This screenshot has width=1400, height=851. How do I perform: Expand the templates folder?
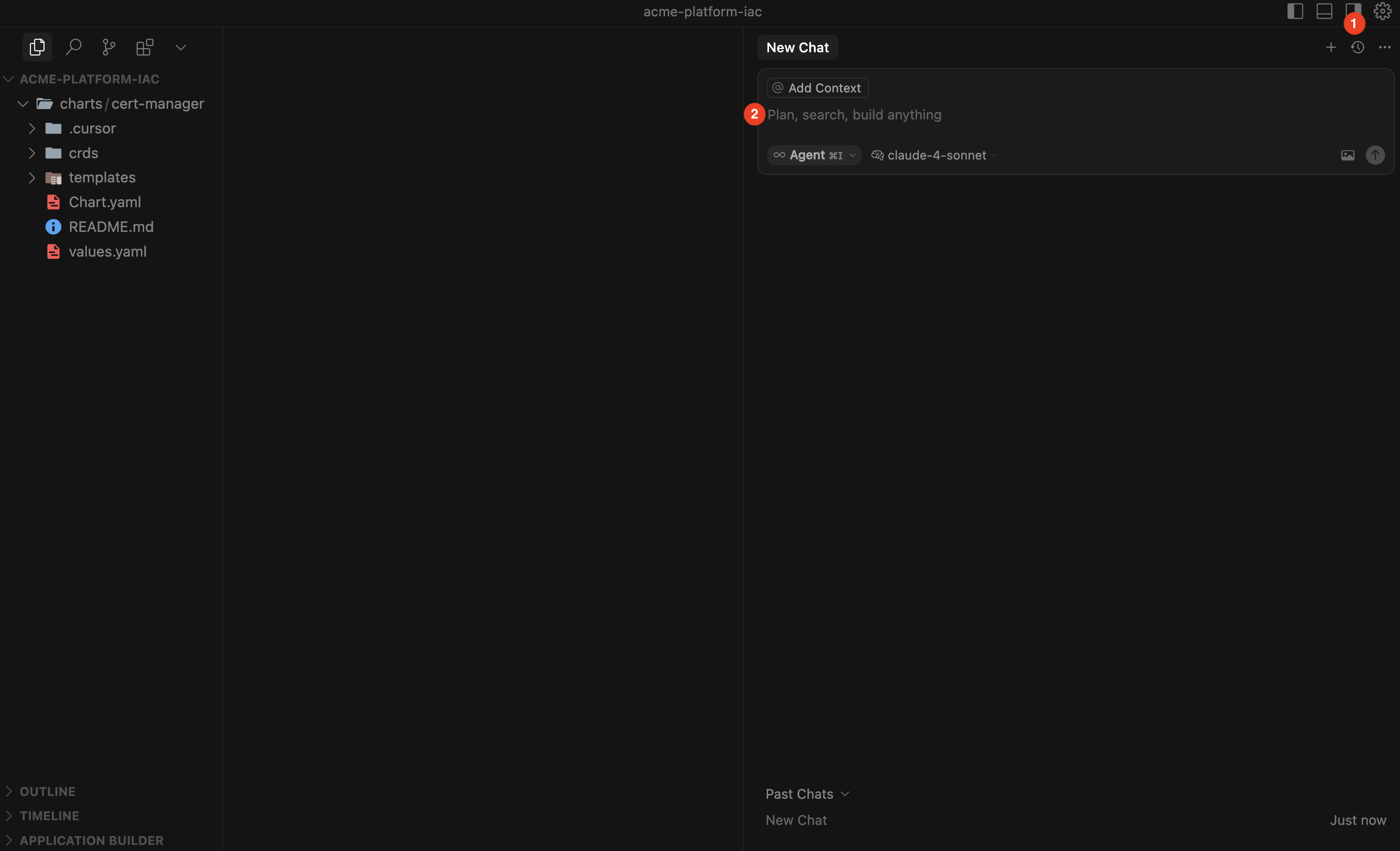click(x=102, y=177)
